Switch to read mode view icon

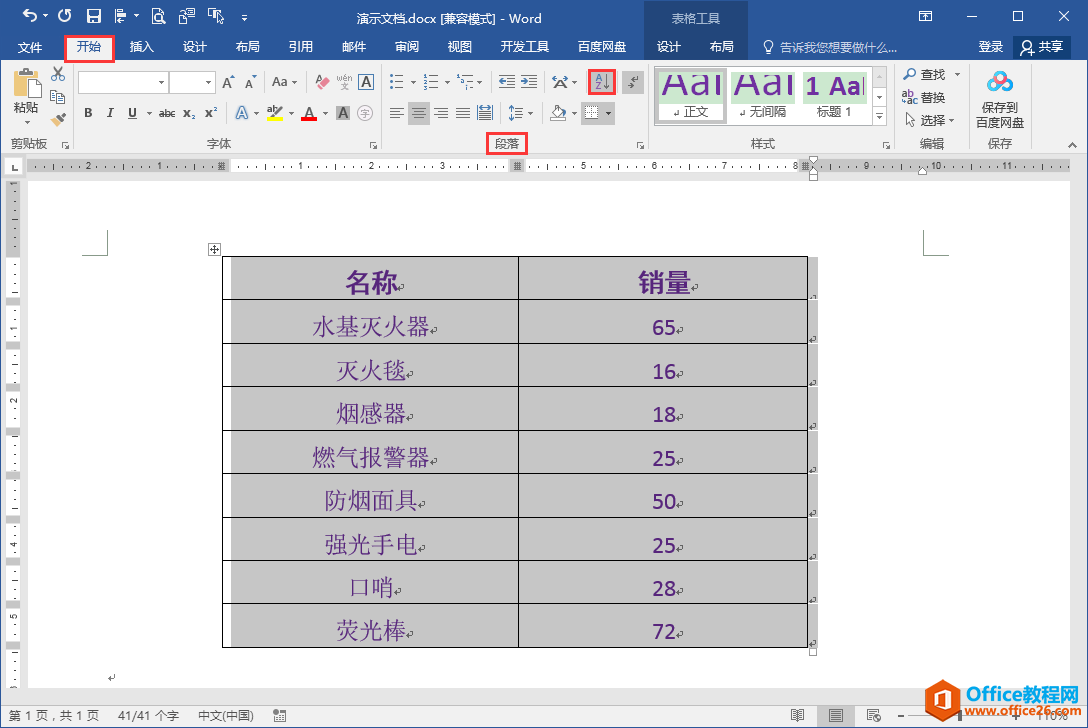tap(798, 716)
